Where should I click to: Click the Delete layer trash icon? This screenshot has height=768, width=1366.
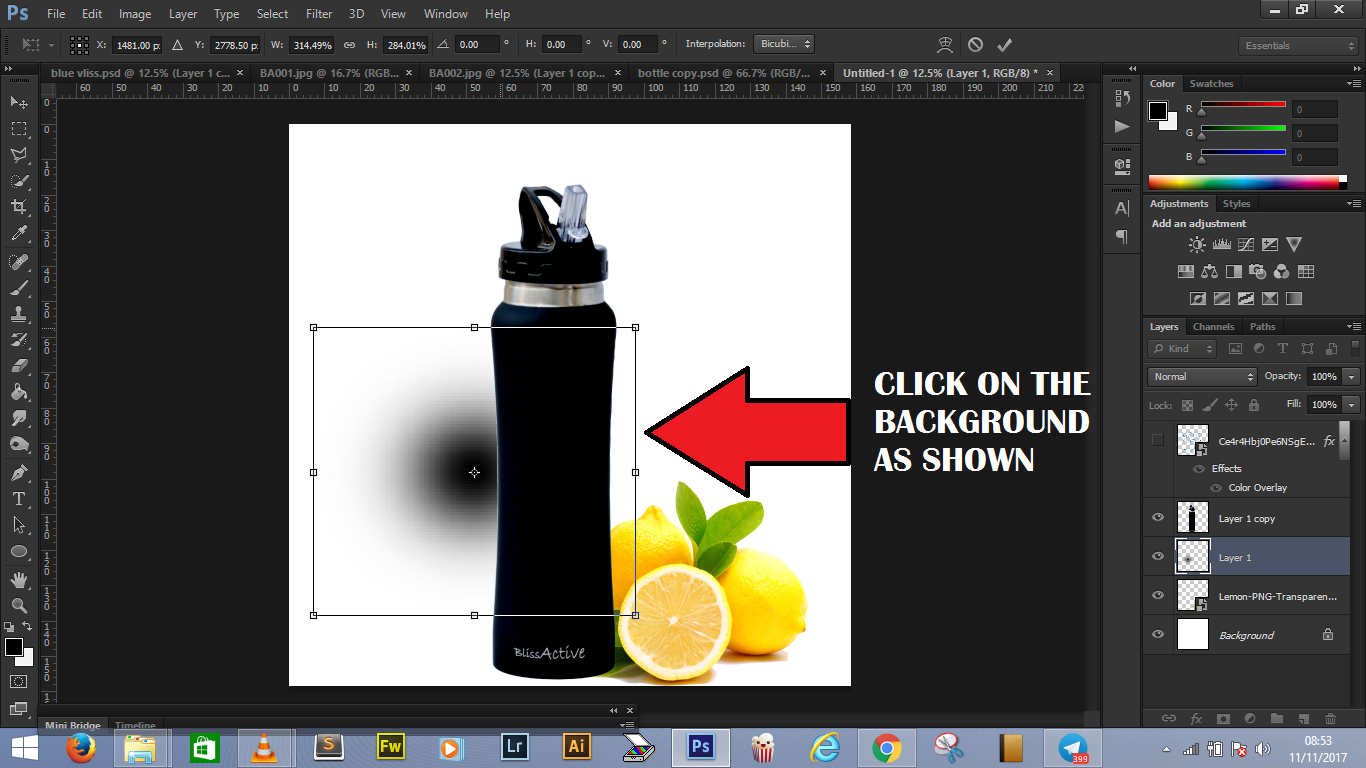coord(1330,718)
